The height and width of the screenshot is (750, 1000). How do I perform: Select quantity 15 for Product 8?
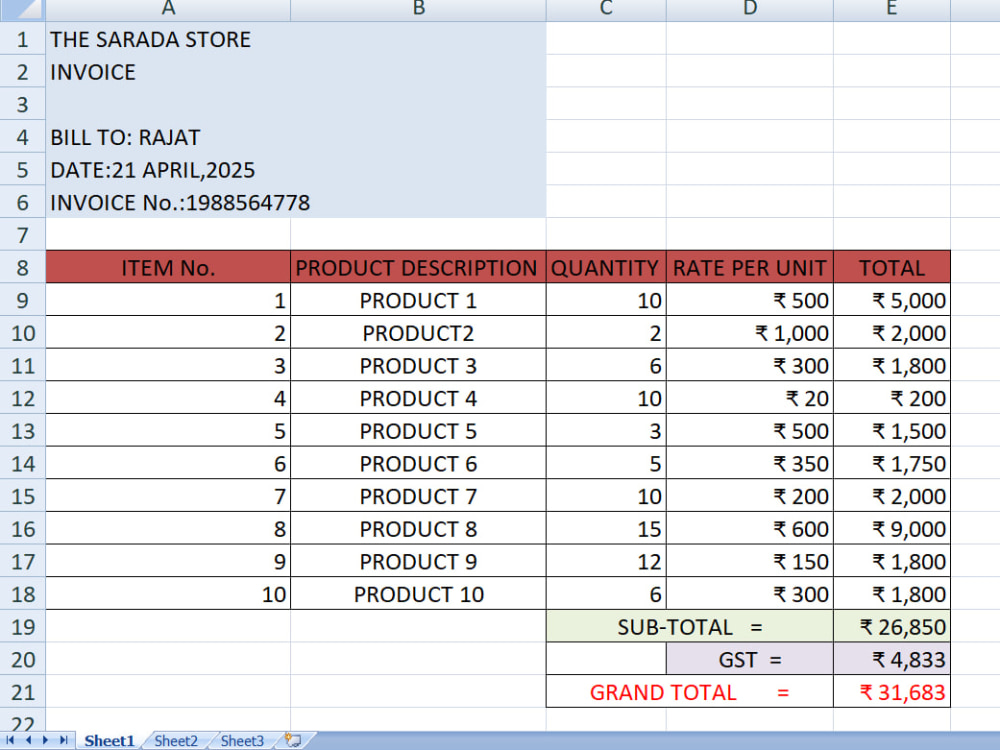click(x=606, y=529)
